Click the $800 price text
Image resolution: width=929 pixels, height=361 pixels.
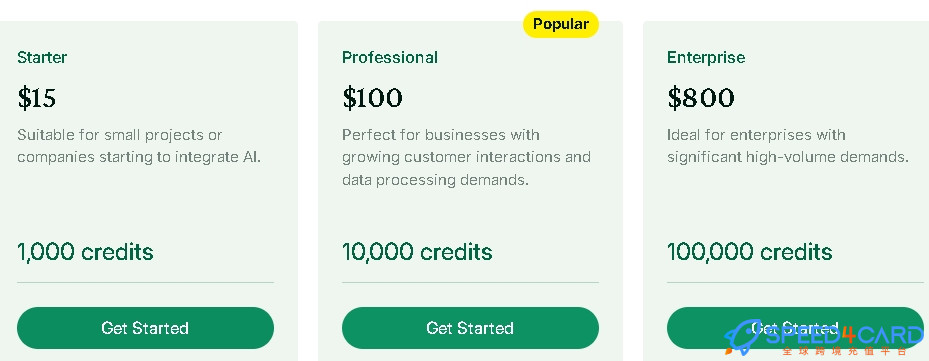701,98
